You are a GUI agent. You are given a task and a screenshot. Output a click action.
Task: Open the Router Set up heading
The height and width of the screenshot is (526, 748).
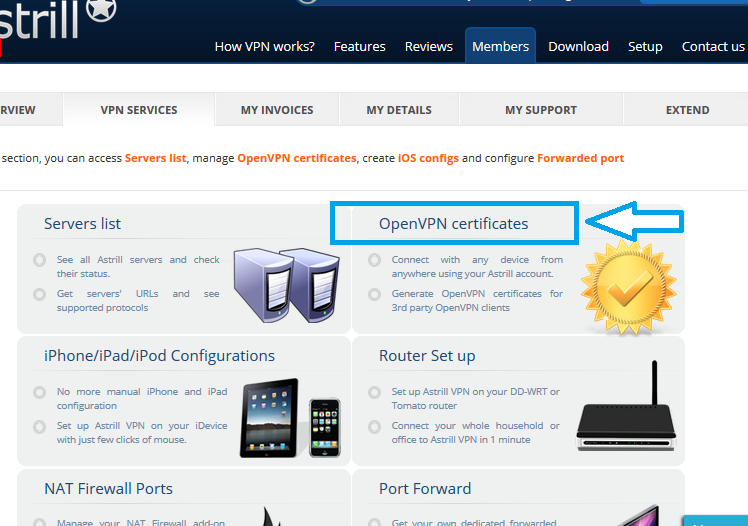(x=427, y=356)
